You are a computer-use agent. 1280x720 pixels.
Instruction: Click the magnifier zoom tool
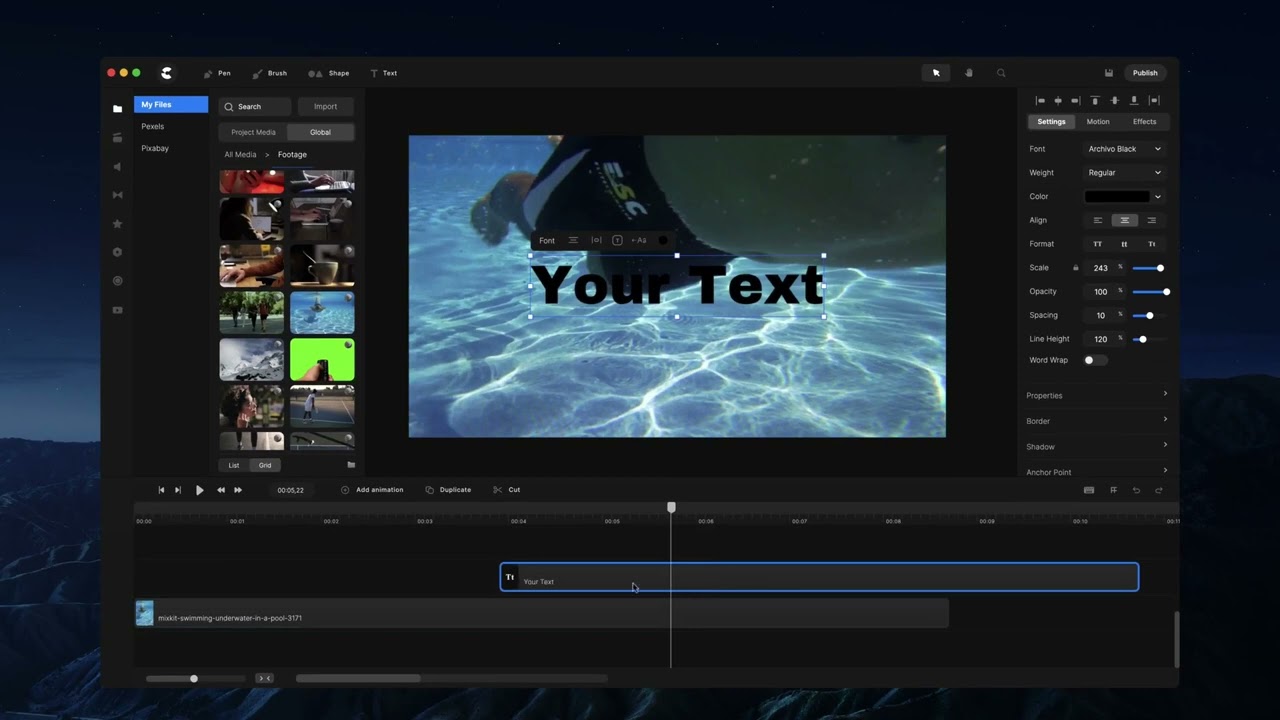coord(1001,73)
